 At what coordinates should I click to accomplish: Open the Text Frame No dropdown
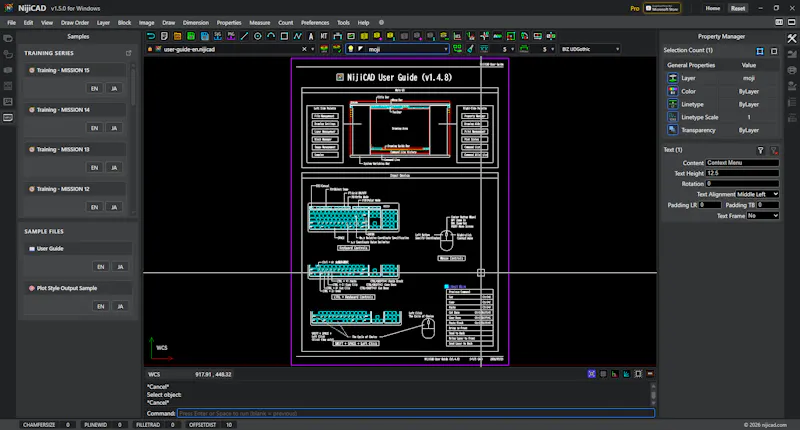point(763,216)
